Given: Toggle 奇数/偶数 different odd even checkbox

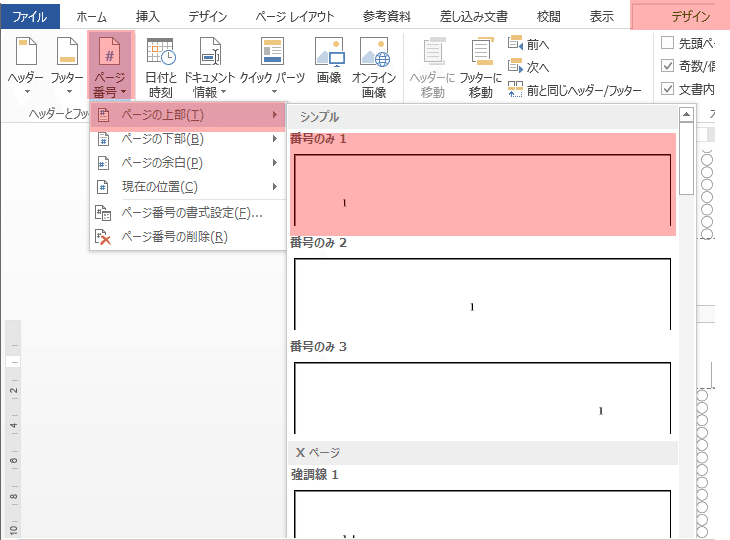Looking at the screenshot, I should [x=668, y=66].
